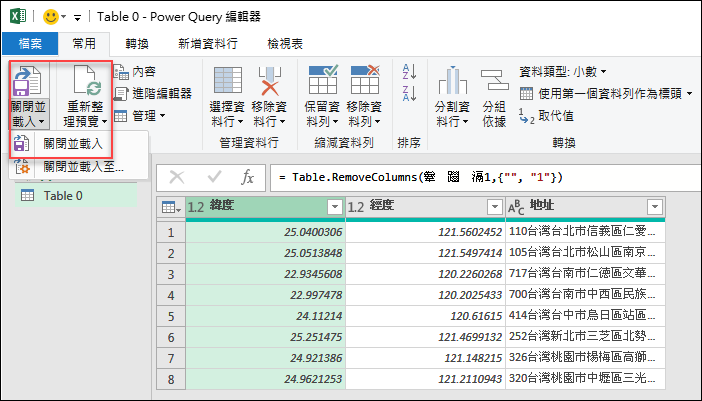Open the 進階編輯器

[x=152, y=93]
